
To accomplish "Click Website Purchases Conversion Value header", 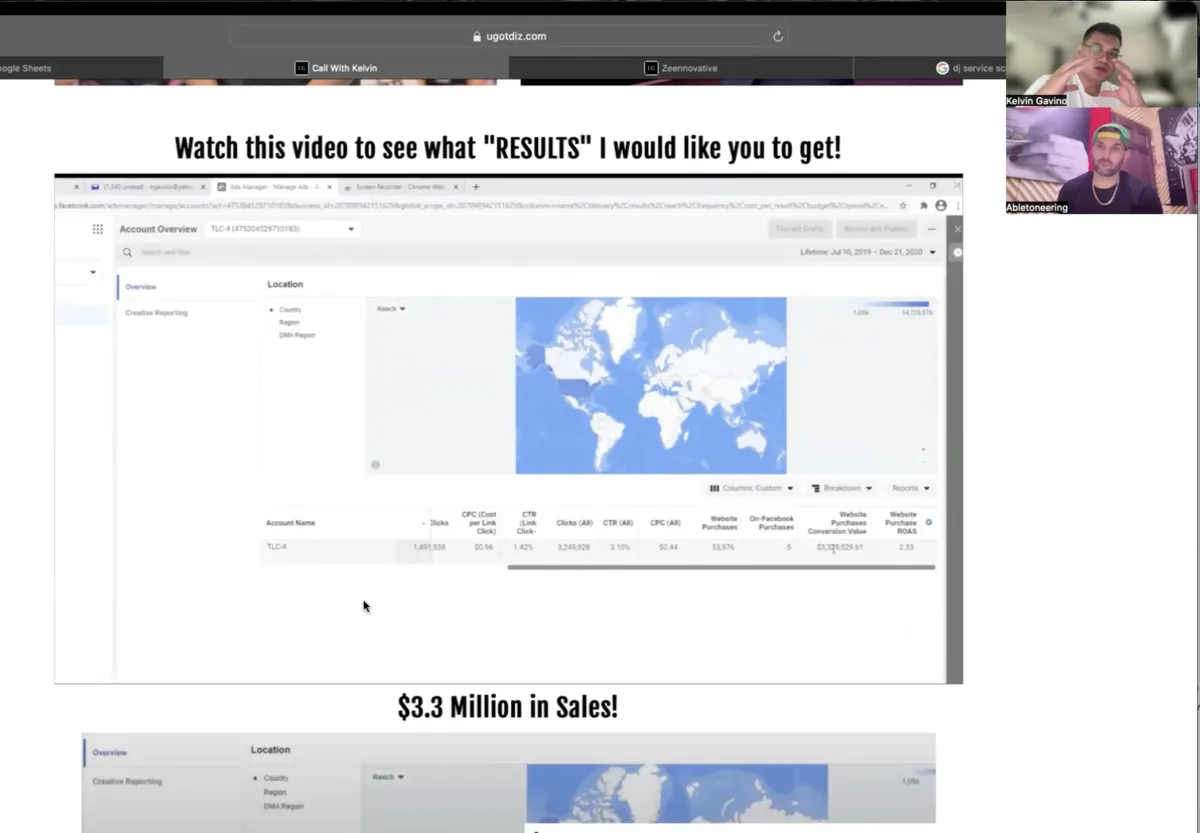I will pos(838,523).
